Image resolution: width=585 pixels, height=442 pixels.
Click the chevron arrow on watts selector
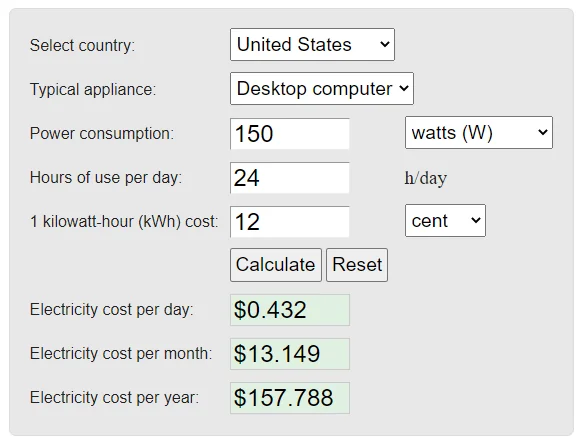pyautogui.click(x=543, y=132)
